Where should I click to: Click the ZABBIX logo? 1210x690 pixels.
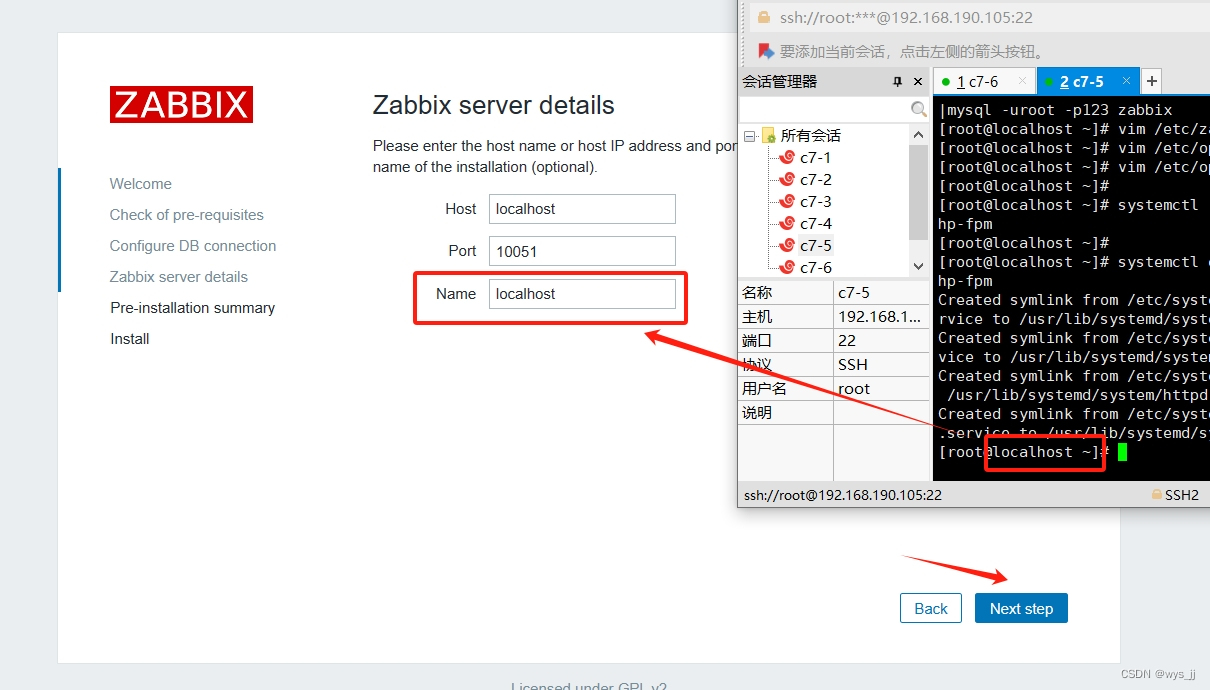click(x=181, y=104)
